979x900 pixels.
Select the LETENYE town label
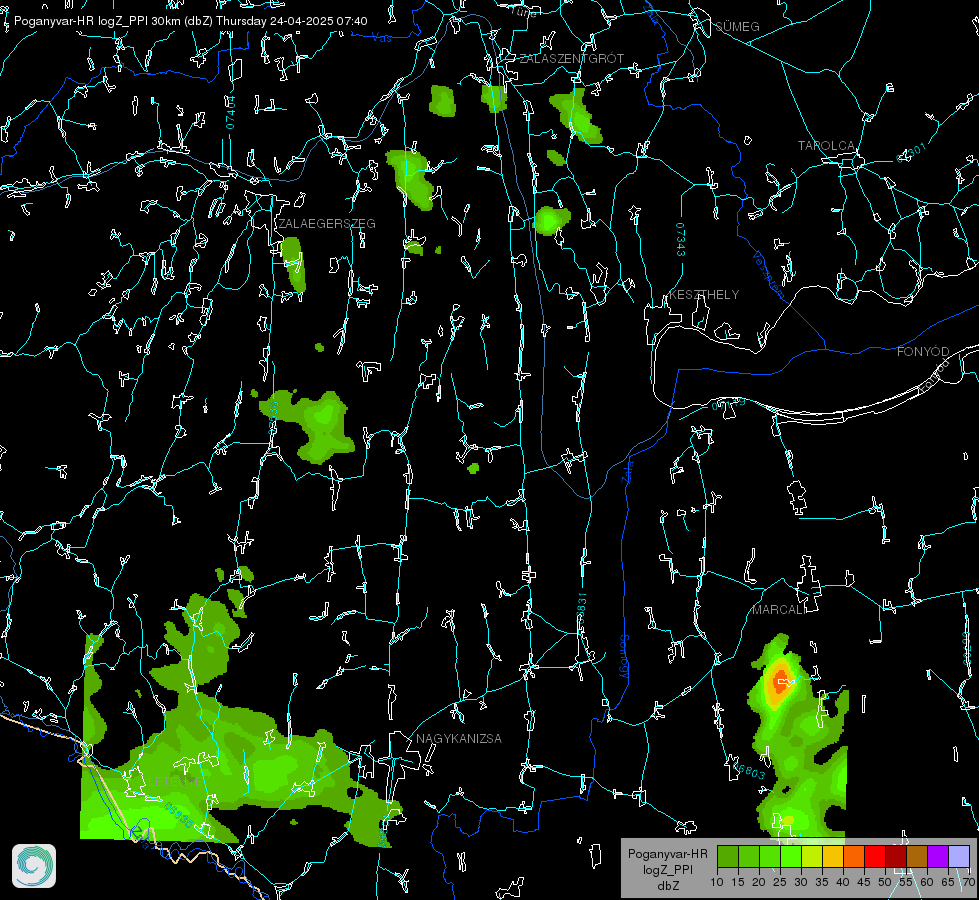click(175, 782)
